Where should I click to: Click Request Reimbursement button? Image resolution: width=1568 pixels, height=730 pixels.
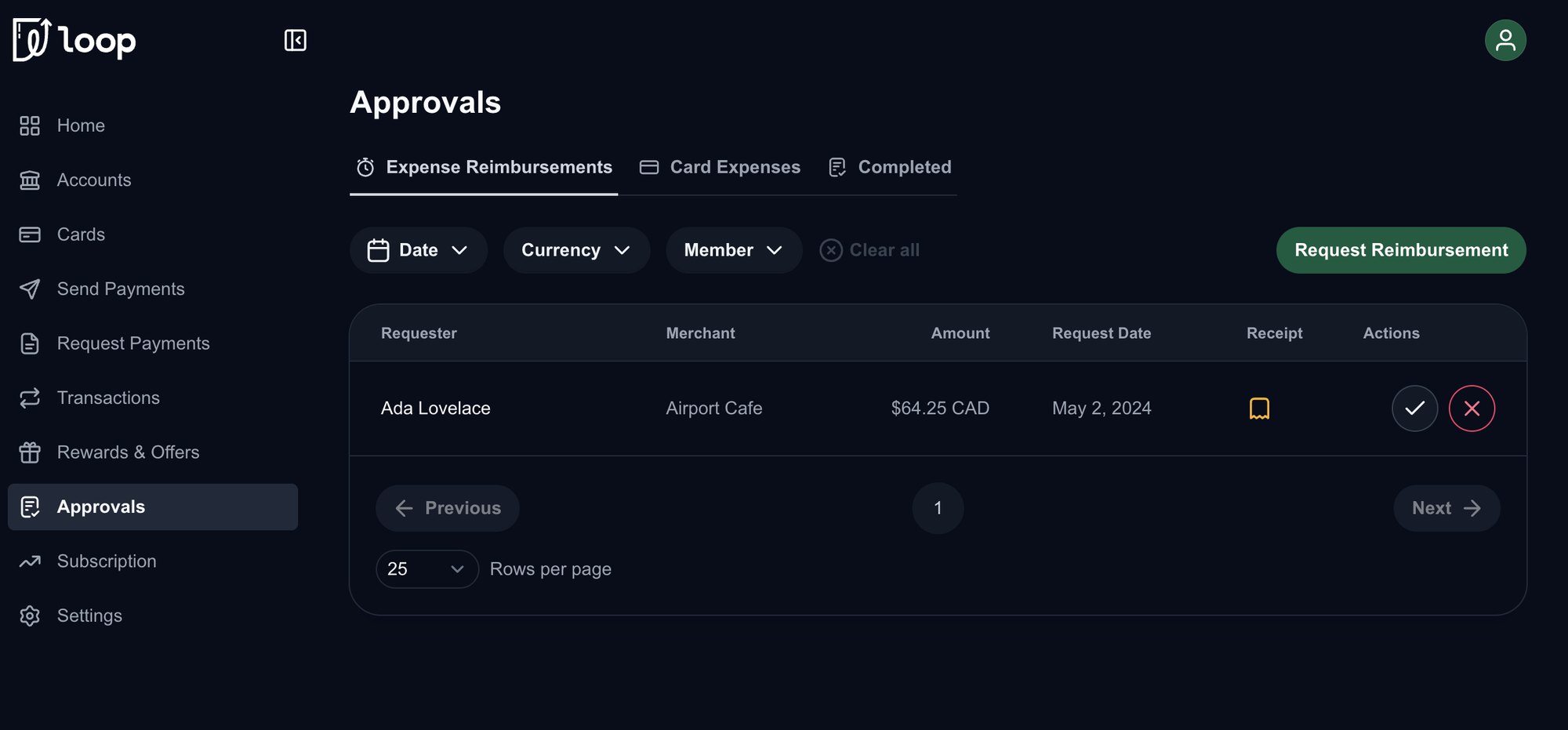click(1401, 250)
